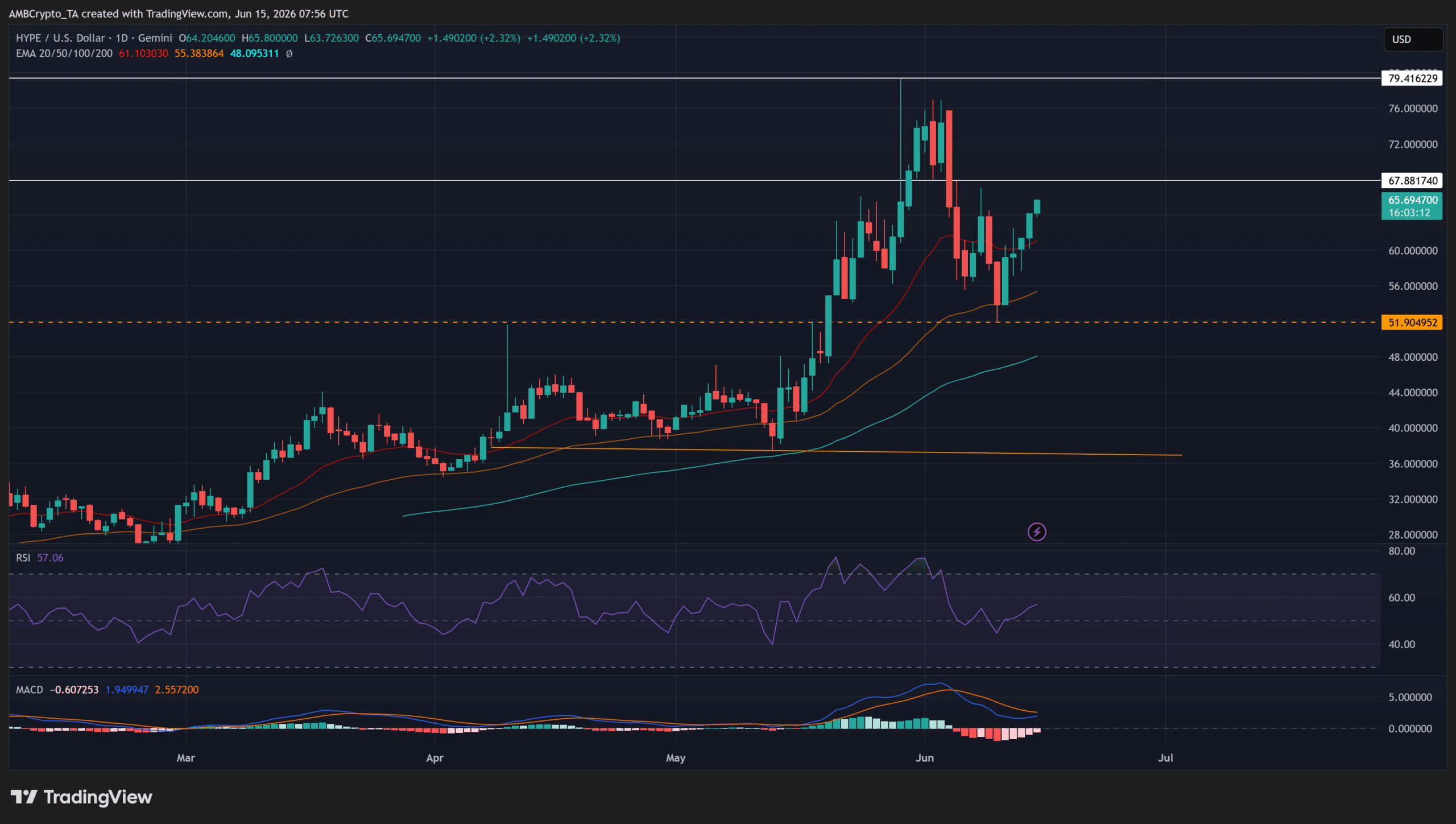The width and height of the screenshot is (1456, 824).
Task: Select the RSI indicator label
Action: point(23,558)
